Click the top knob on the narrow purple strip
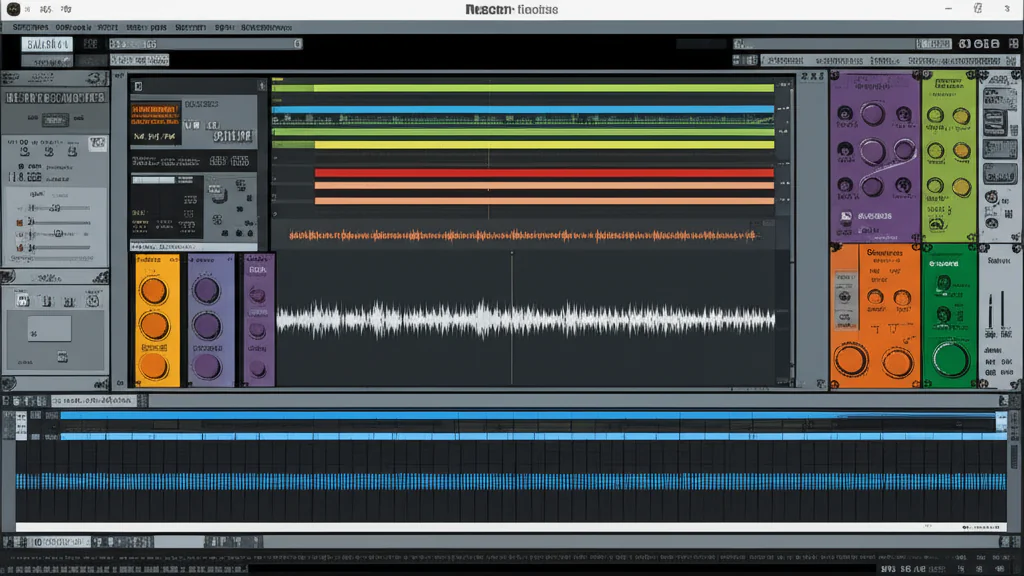 tap(258, 295)
